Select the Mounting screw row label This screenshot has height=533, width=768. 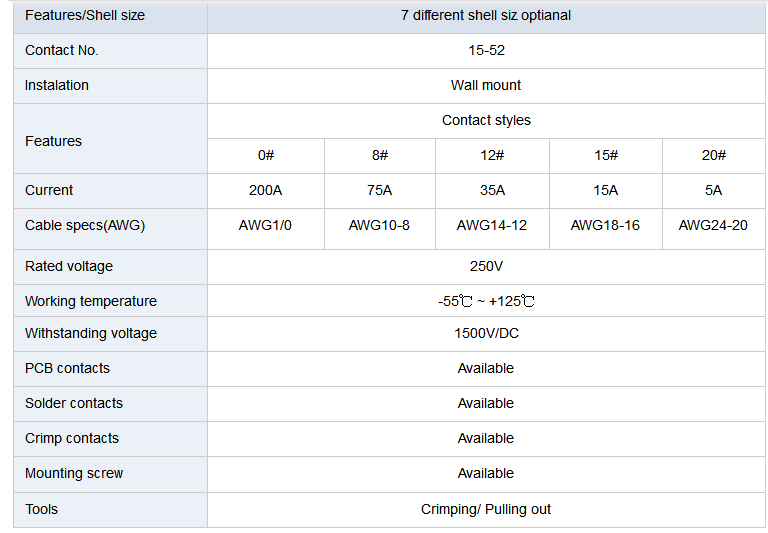coord(73,473)
